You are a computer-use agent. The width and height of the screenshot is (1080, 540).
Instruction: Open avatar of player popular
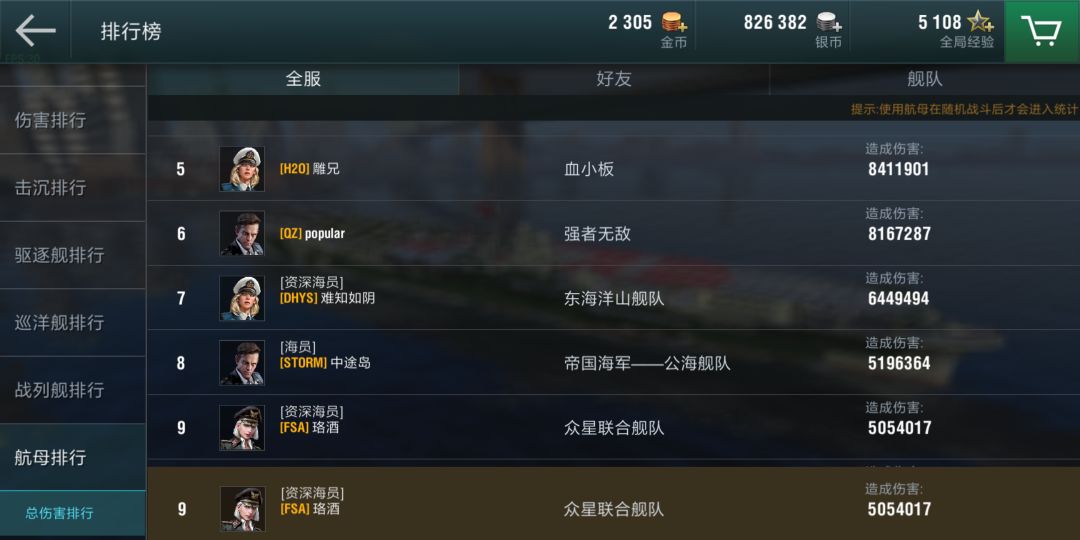pyautogui.click(x=242, y=233)
